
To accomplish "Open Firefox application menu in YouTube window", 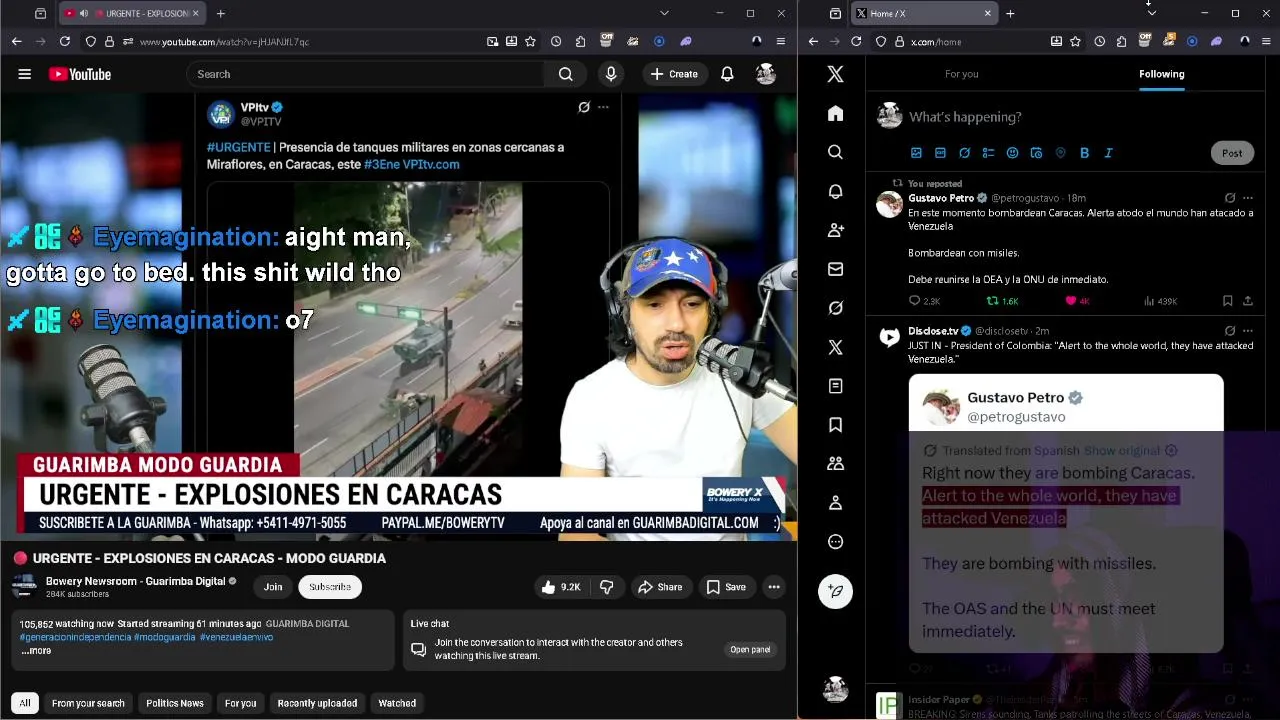I will (x=781, y=41).
